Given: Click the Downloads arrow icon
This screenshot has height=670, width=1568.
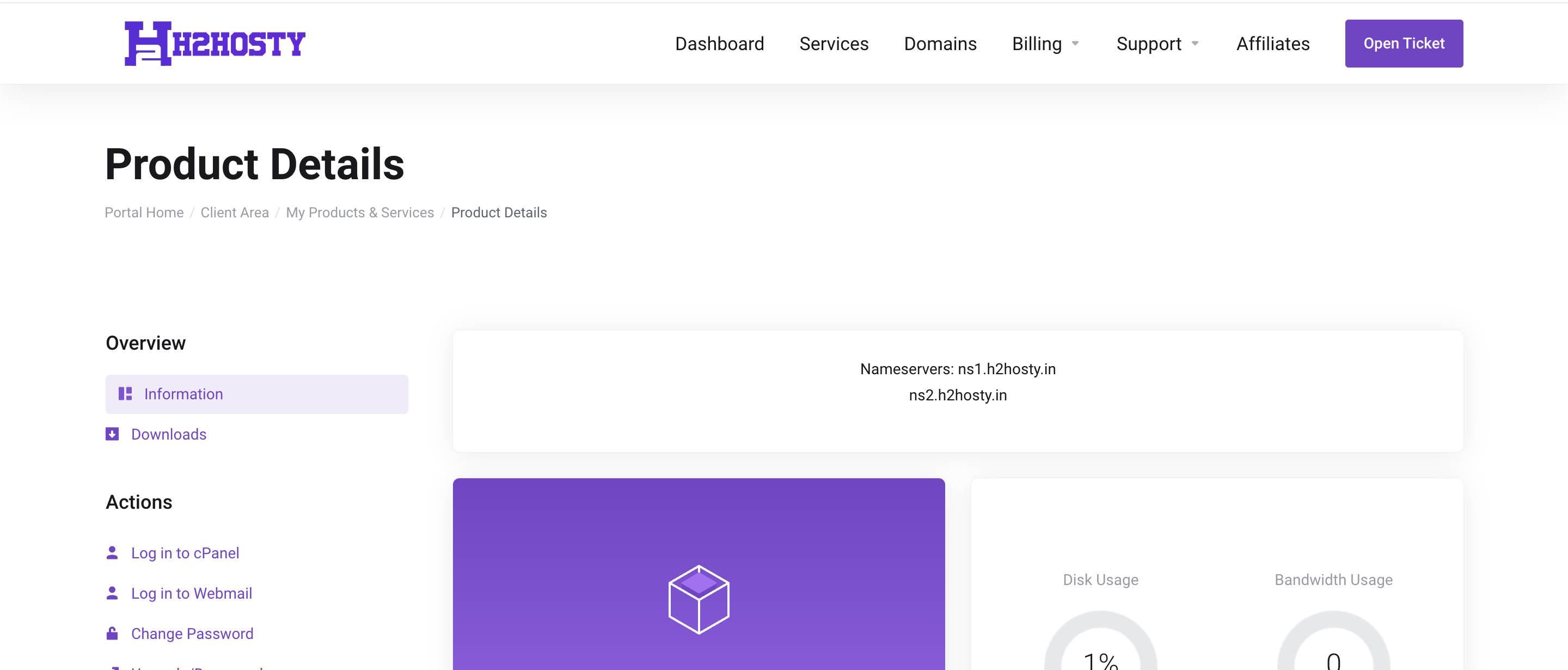Looking at the screenshot, I should 112,434.
